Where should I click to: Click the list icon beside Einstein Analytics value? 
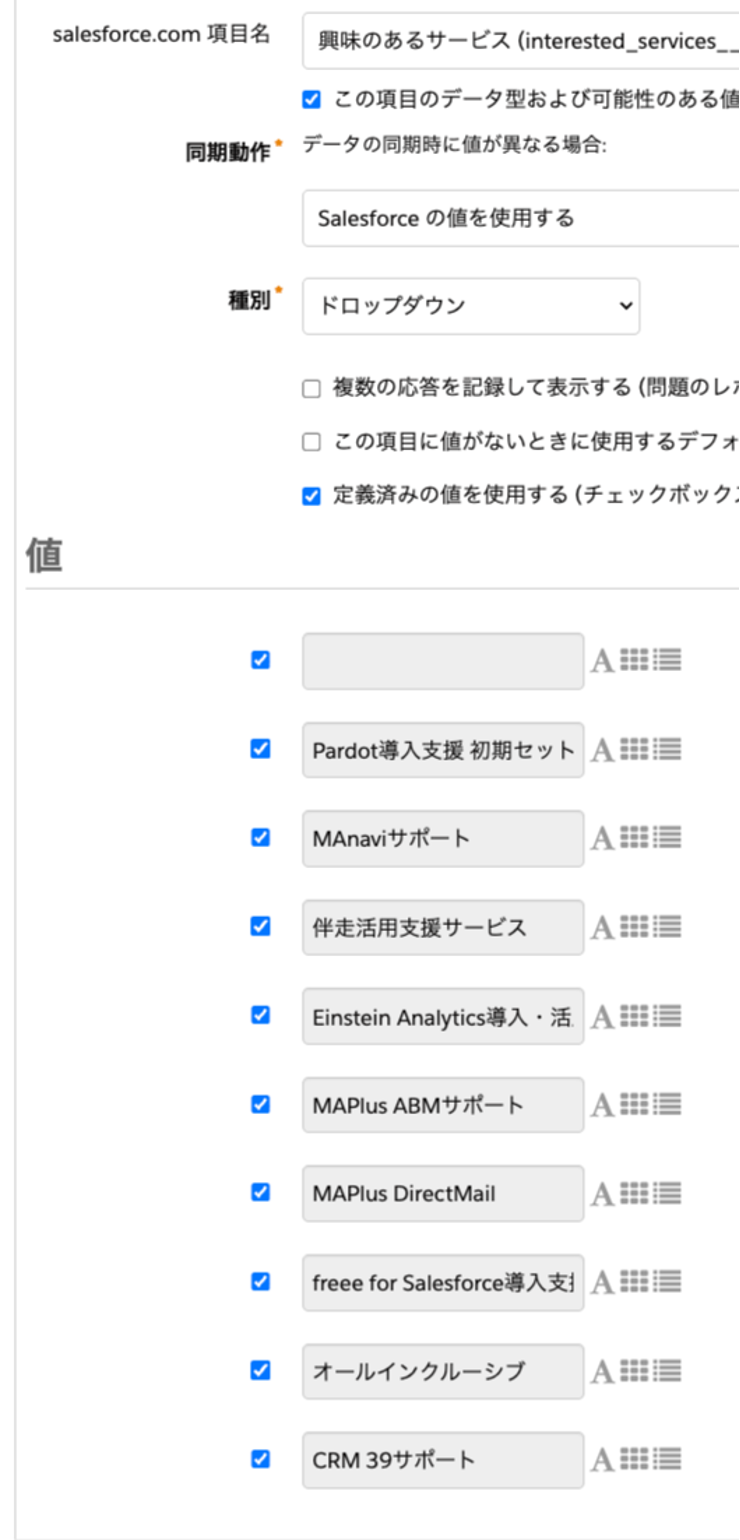tap(667, 1016)
